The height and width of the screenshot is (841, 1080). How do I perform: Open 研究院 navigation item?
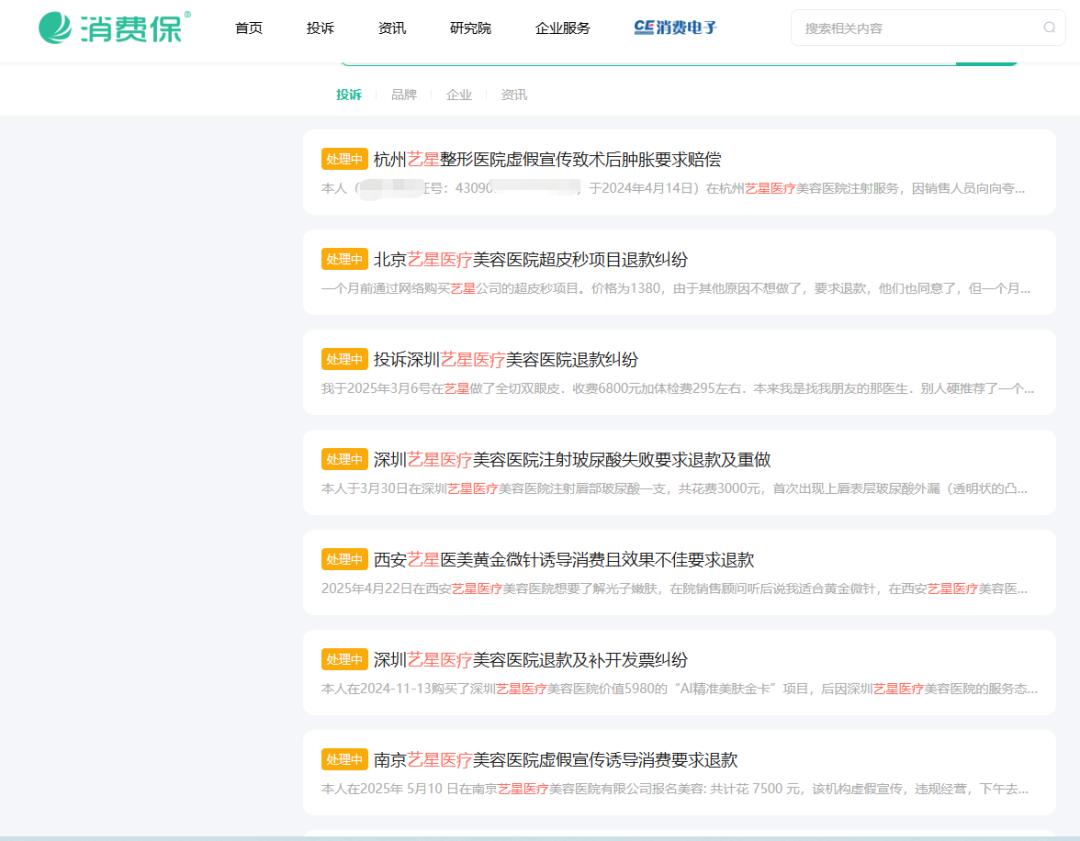tap(470, 28)
